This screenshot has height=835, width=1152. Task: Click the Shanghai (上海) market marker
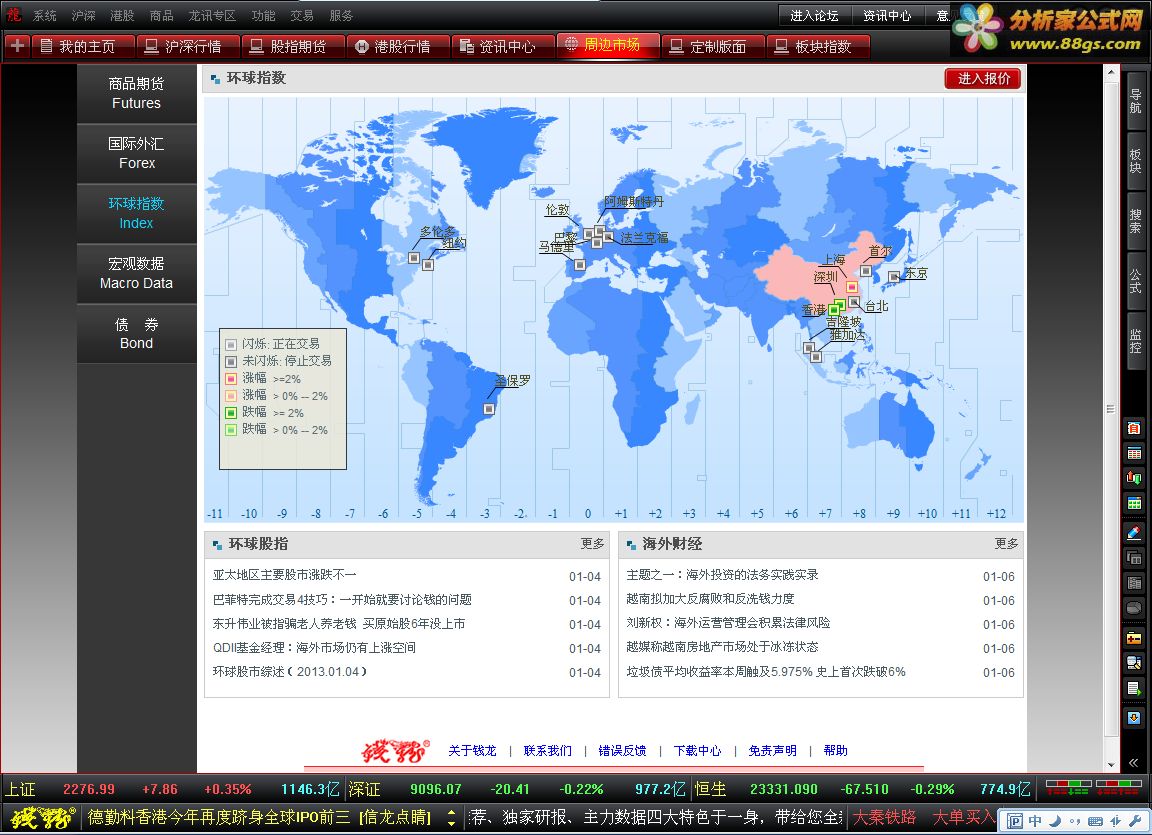point(852,287)
